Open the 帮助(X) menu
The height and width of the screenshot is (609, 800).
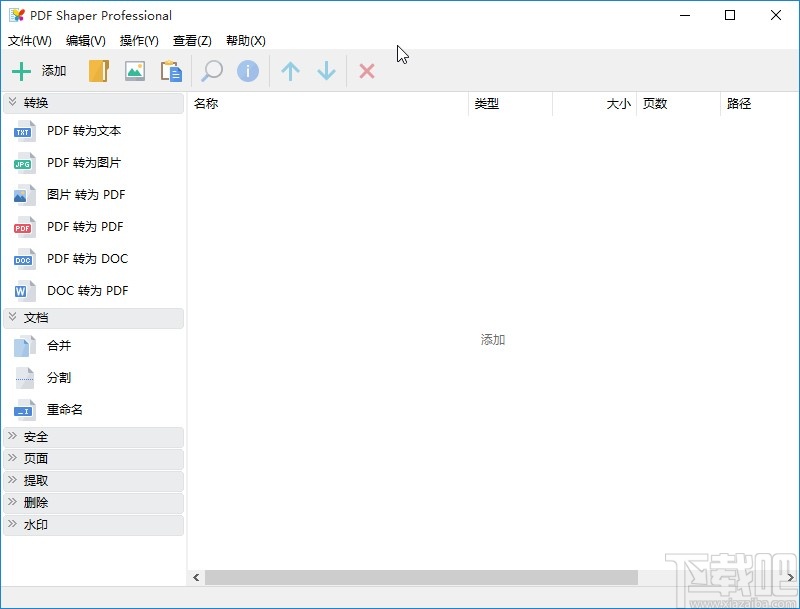[245, 41]
